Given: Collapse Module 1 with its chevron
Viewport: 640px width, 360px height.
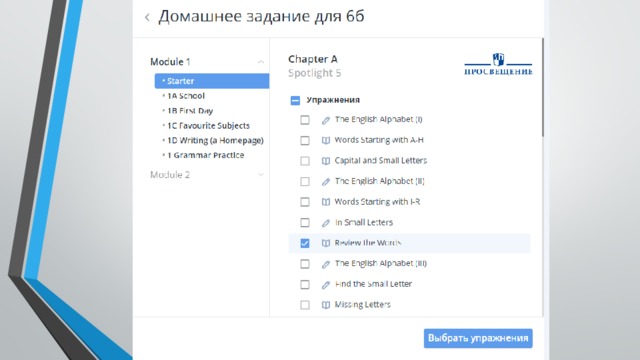Looking at the screenshot, I should coord(260,62).
